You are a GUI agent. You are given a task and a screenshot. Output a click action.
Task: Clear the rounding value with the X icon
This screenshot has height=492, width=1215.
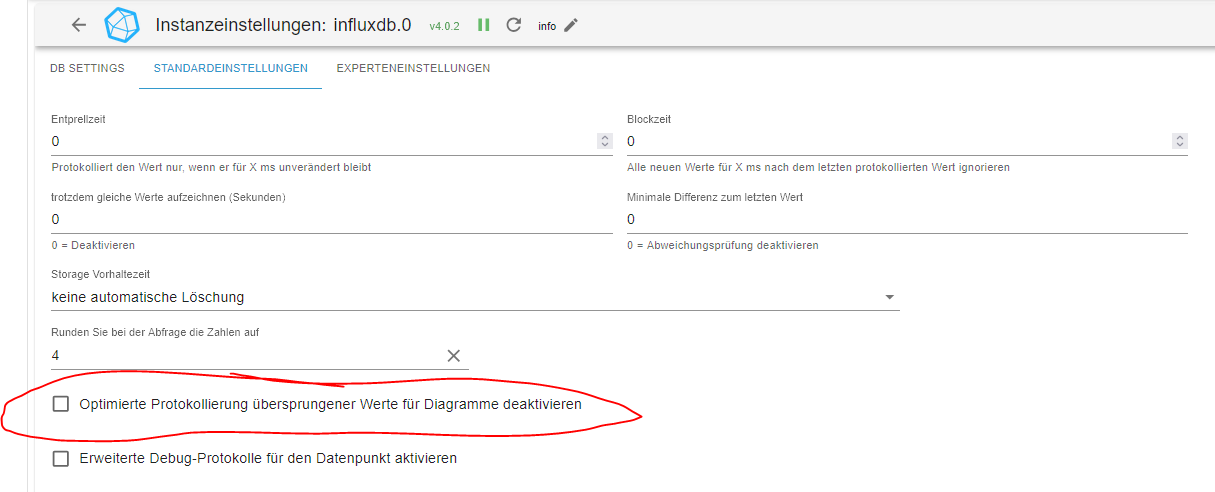[x=453, y=355]
